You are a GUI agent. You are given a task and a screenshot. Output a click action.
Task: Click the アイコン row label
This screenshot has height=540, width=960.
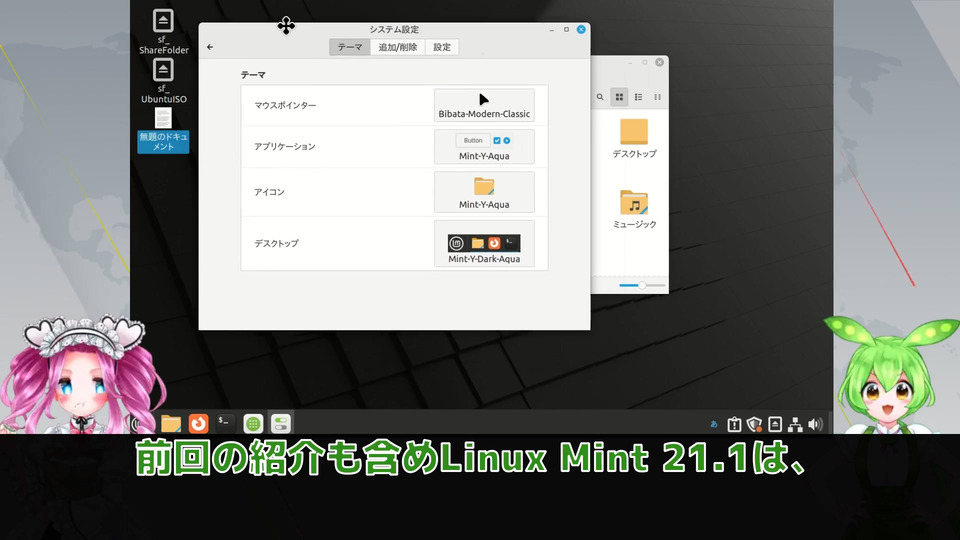269,192
